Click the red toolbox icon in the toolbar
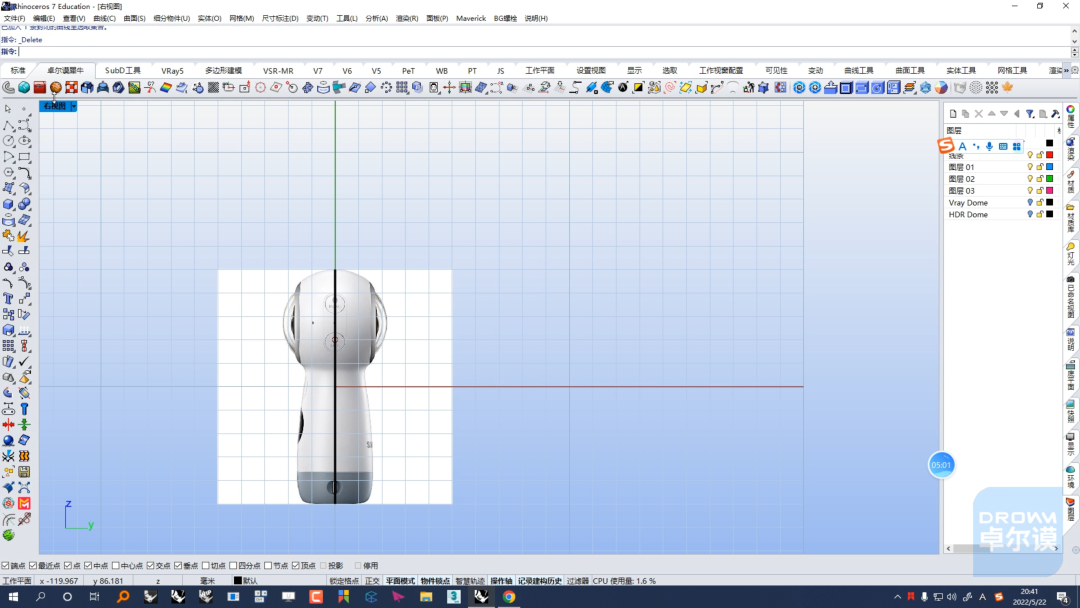Image resolution: width=1080 pixels, height=608 pixels. (40, 87)
